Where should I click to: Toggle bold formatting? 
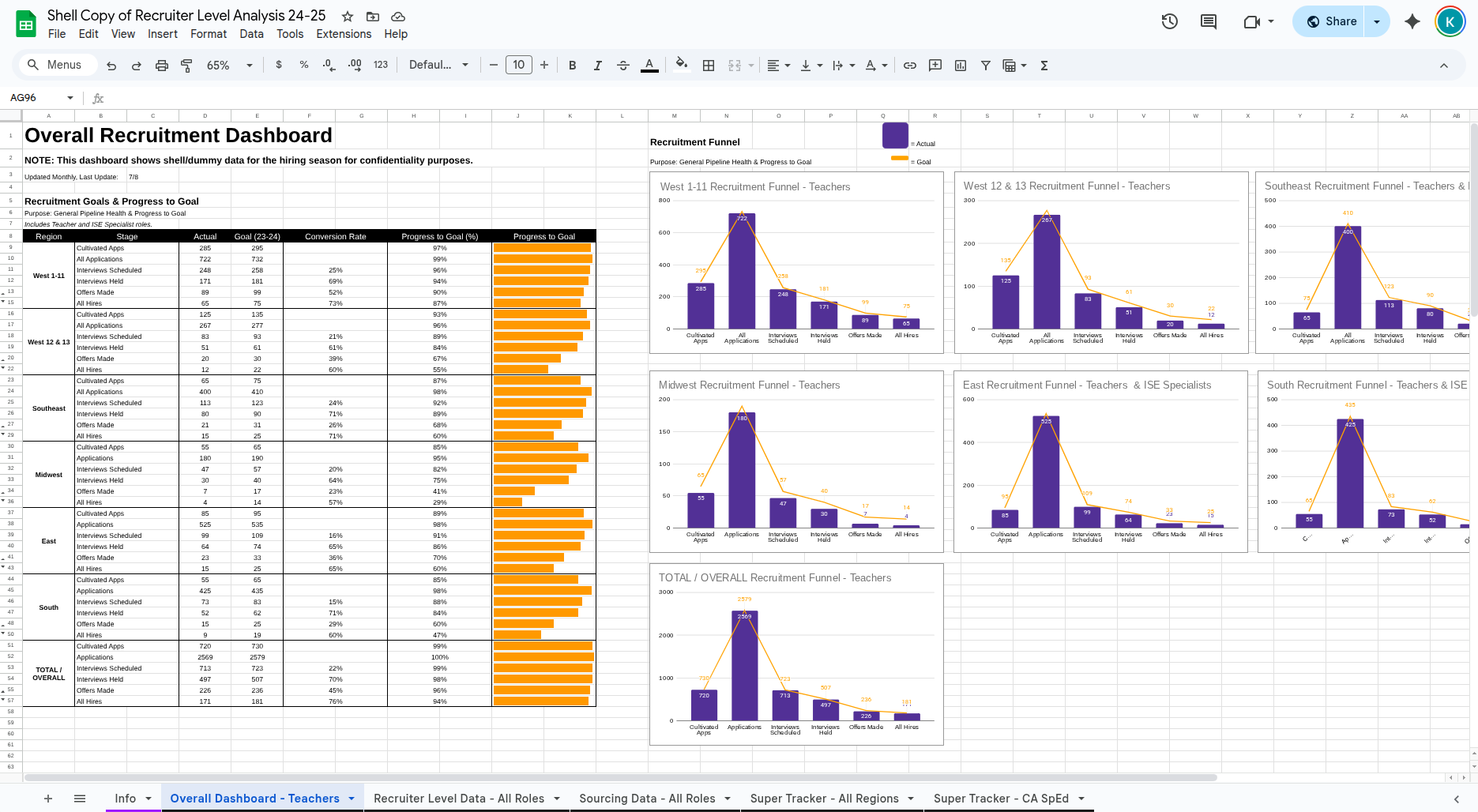tap(572, 65)
